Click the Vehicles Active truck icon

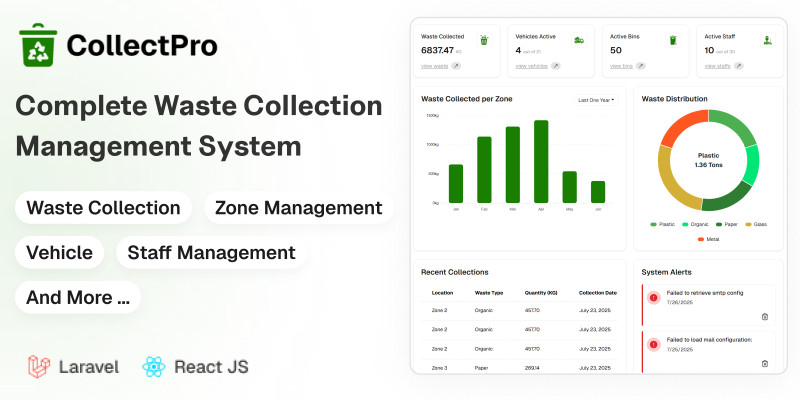(579, 40)
